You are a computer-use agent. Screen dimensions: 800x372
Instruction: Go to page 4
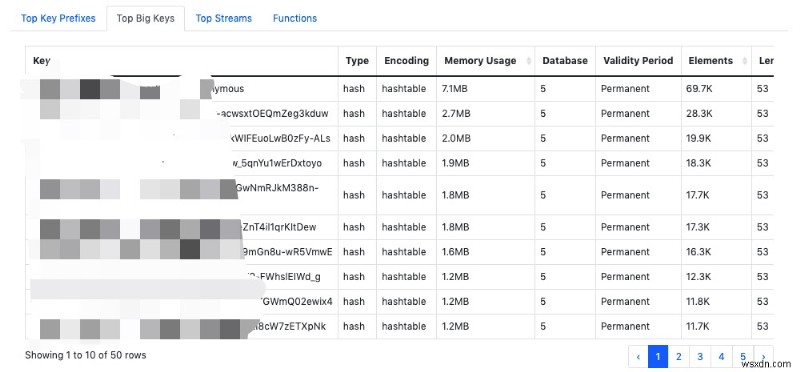pyautogui.click(x=721, y=357)
